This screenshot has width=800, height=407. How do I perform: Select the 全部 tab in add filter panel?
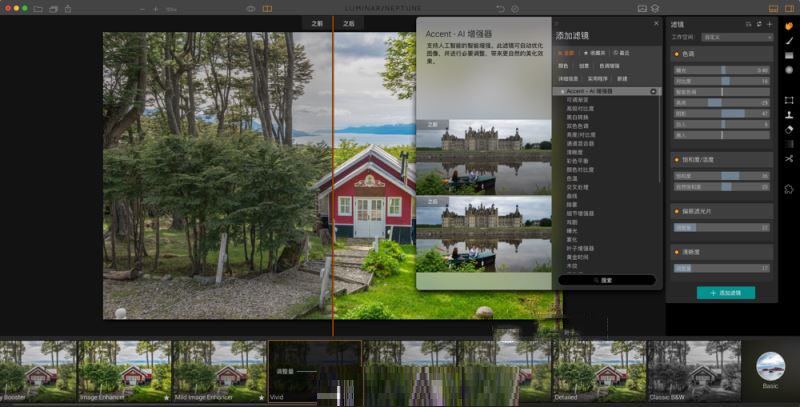pos(565,52)
